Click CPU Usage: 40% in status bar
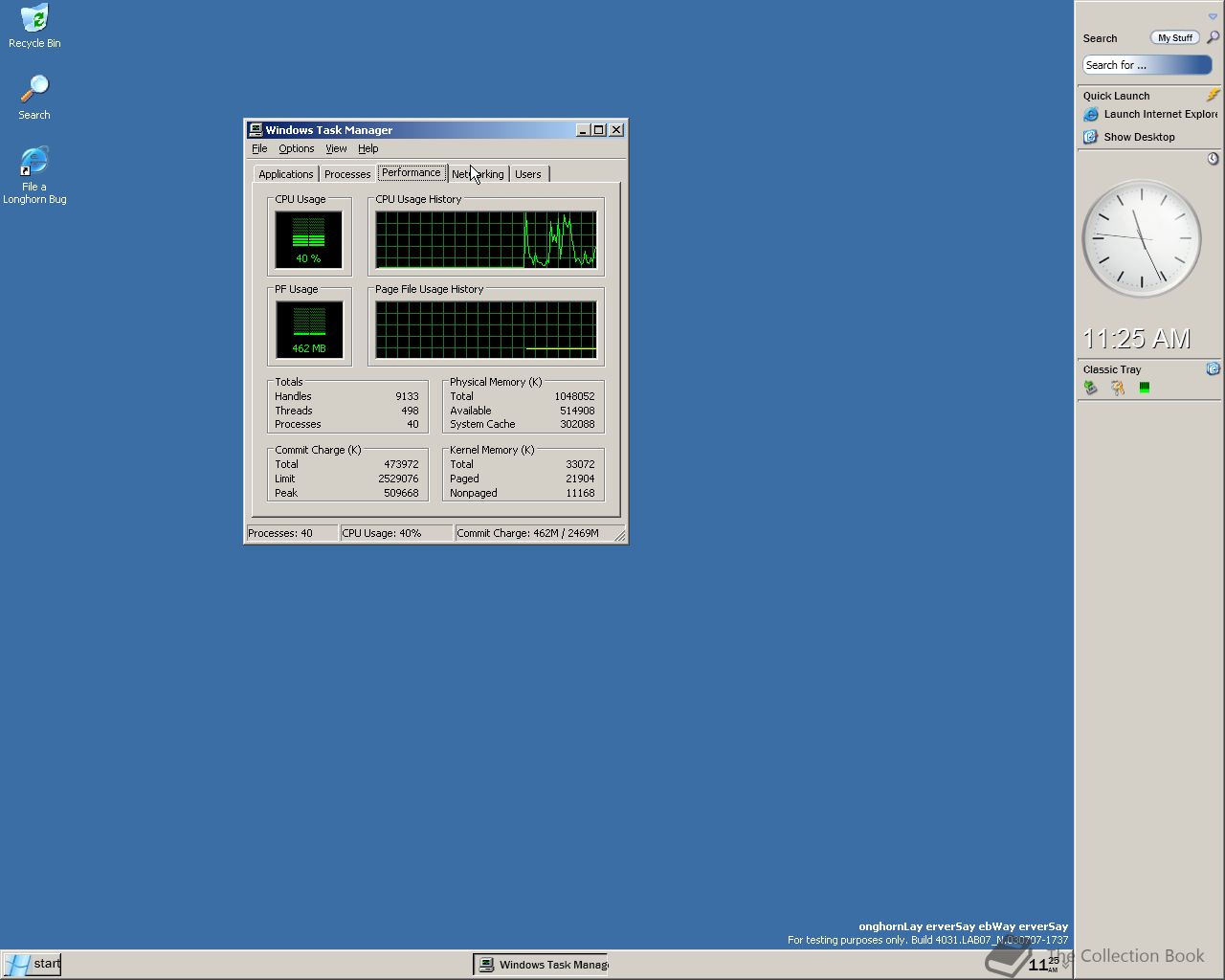1225x980 pixels. tap(396, 533)
